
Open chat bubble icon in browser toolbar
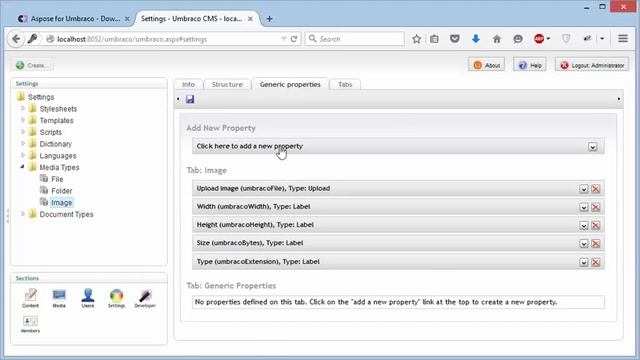518,39
